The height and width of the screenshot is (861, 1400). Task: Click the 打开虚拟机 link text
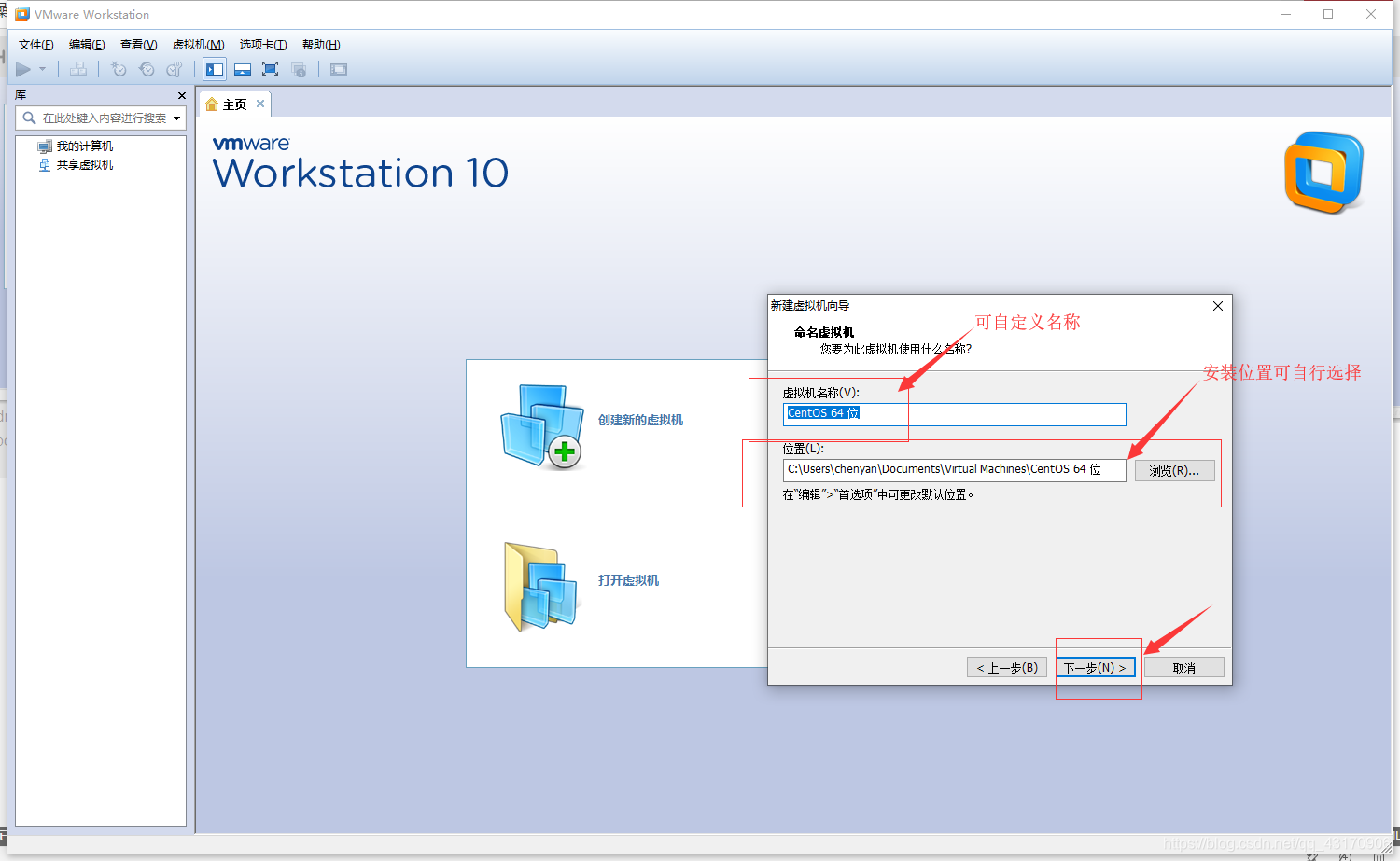point(628,580)
